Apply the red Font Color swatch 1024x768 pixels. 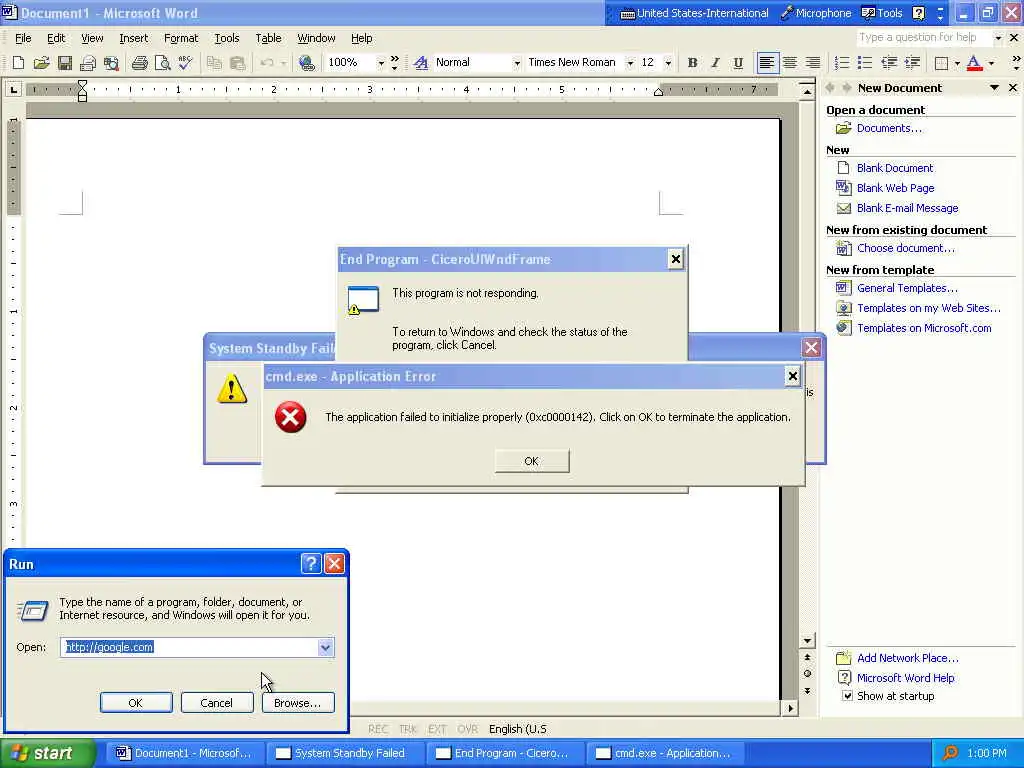pos(974,63)
